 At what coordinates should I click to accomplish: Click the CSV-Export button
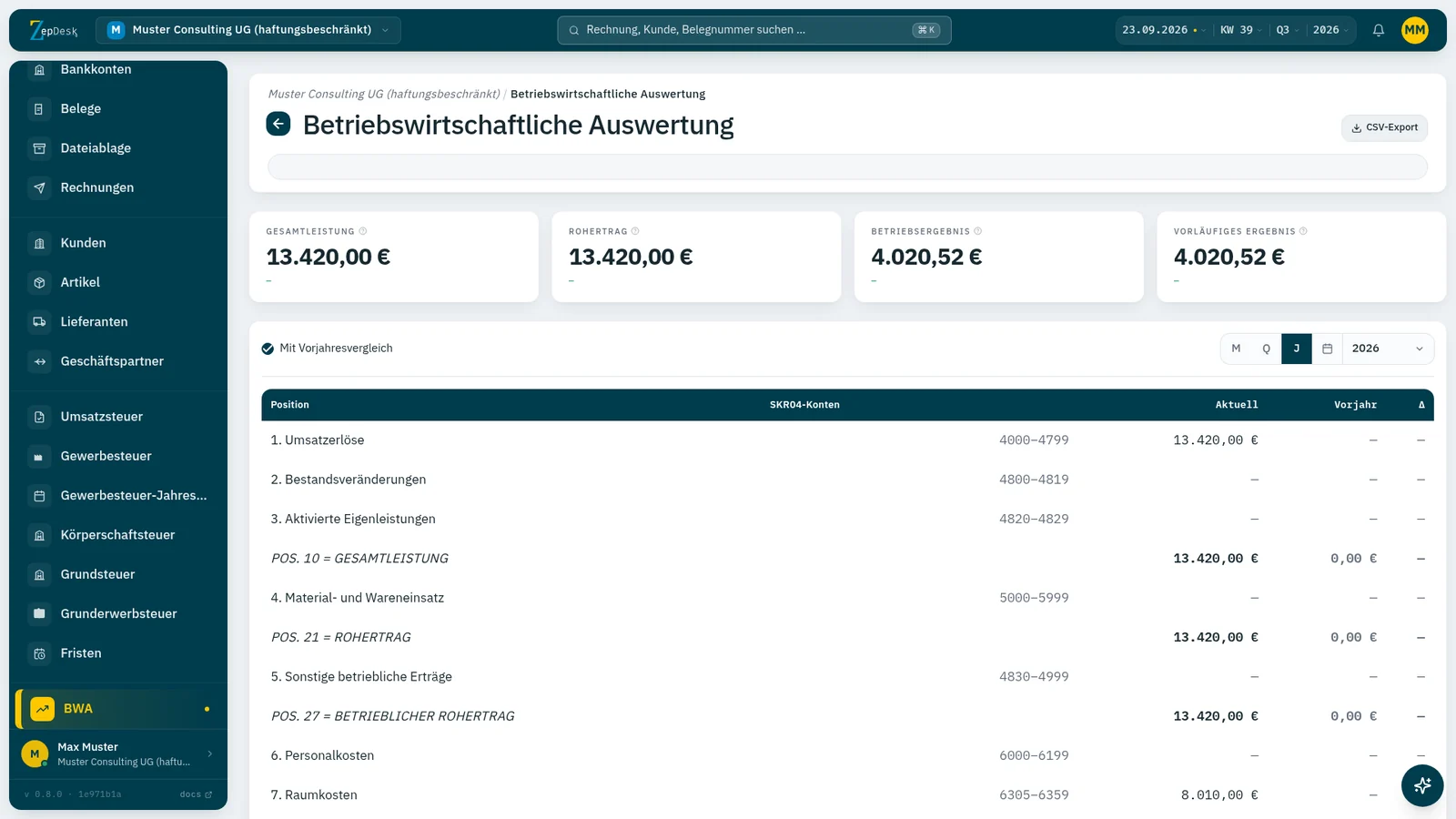click(1384, 127)
